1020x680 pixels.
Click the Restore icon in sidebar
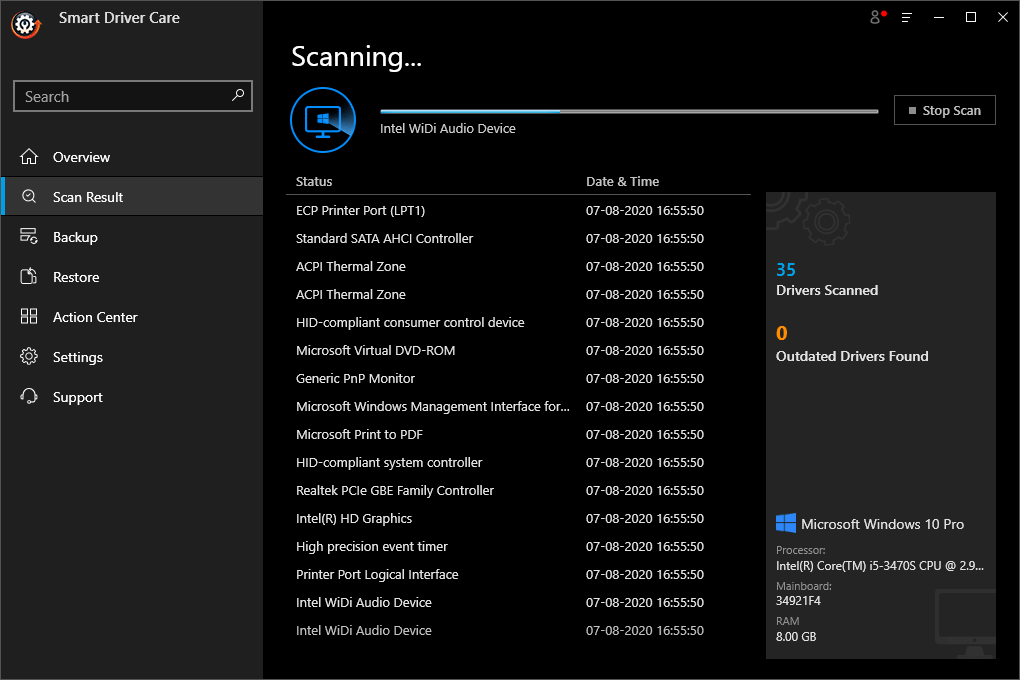pyautogui.click(x=29, y=277)
